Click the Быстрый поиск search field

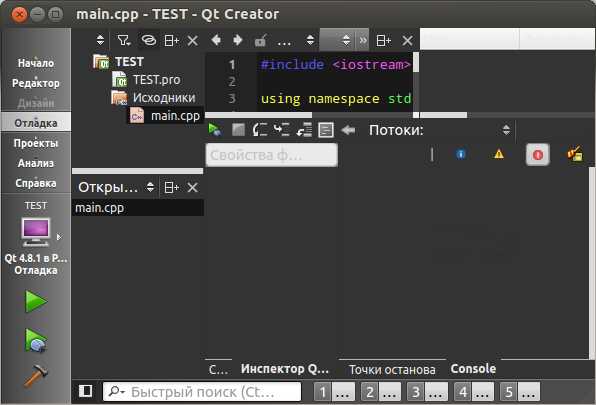(x=202, y=392)
